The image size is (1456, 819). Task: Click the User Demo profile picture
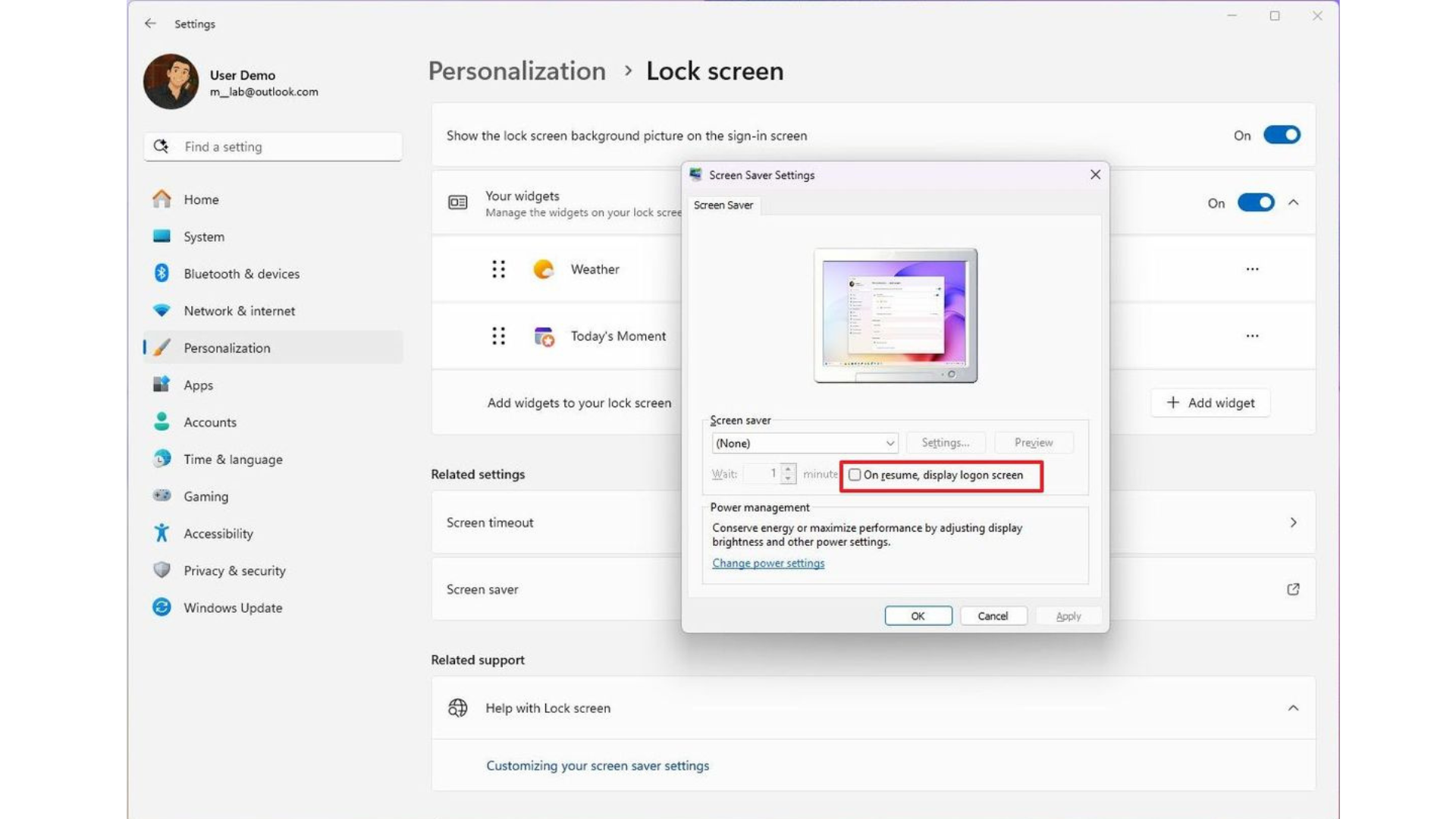point(170,80)
